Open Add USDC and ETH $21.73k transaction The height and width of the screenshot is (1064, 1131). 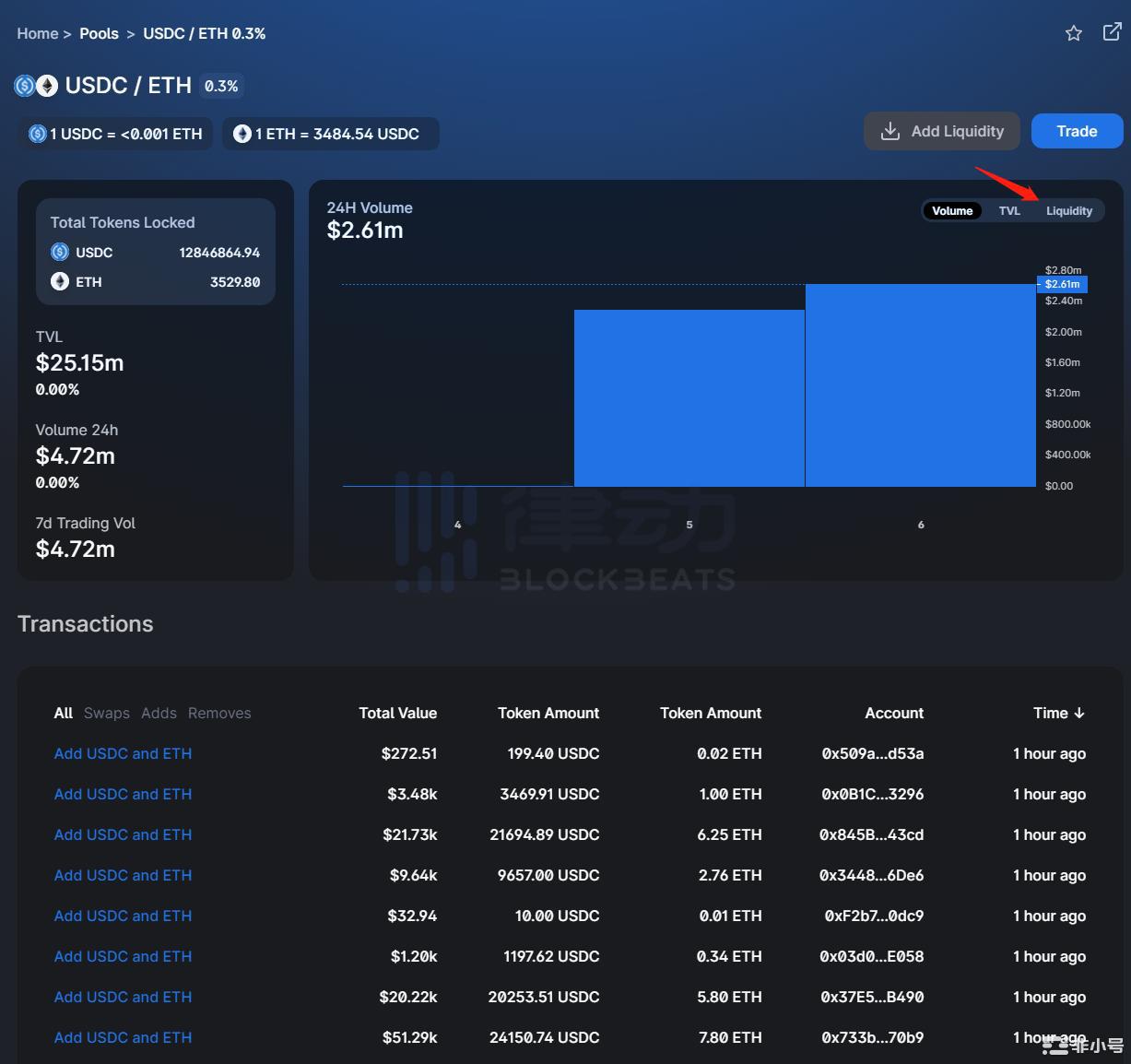[124, 834]
